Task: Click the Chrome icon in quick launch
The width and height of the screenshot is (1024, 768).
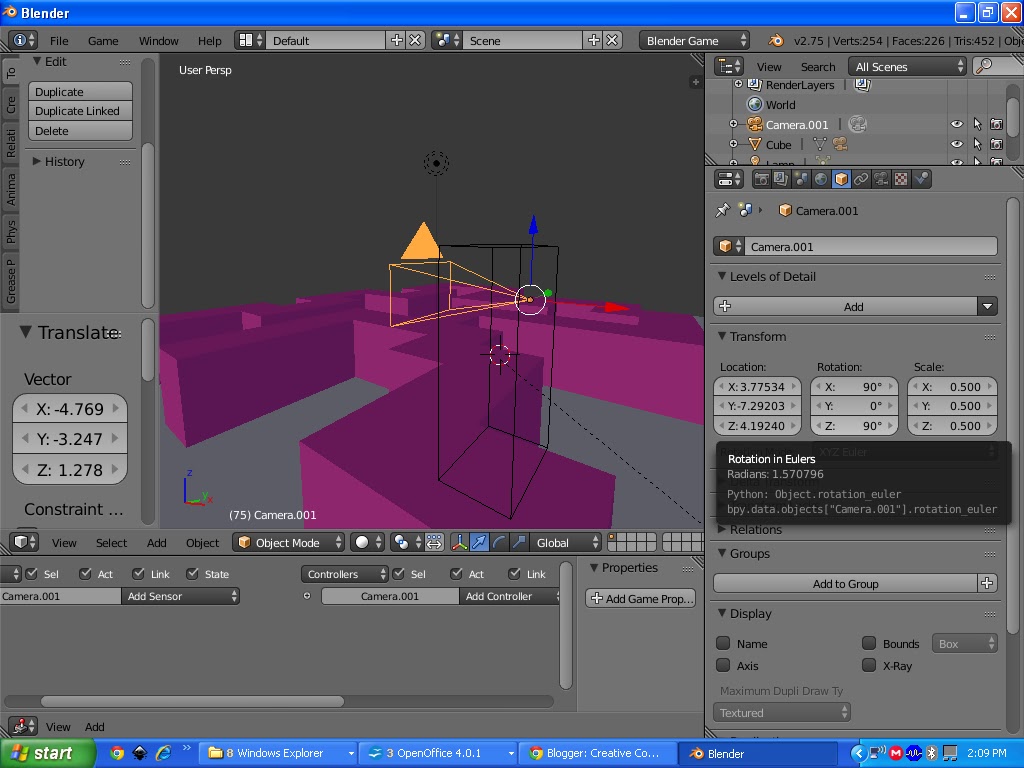Action: click(117, 753)
